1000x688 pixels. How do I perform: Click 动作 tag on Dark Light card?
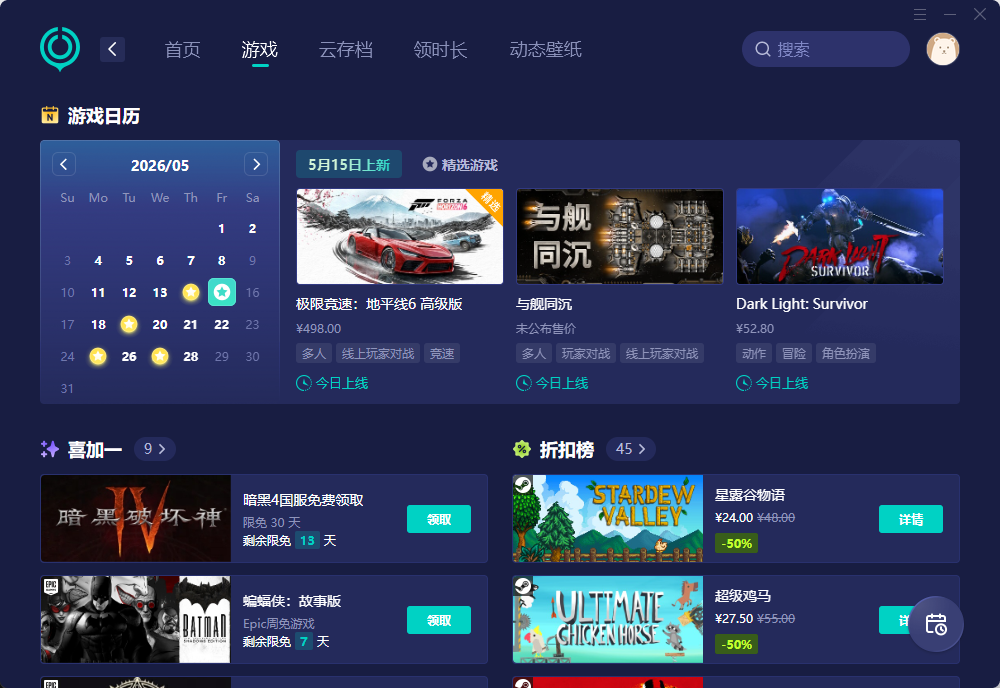click(x=754, y=353)
